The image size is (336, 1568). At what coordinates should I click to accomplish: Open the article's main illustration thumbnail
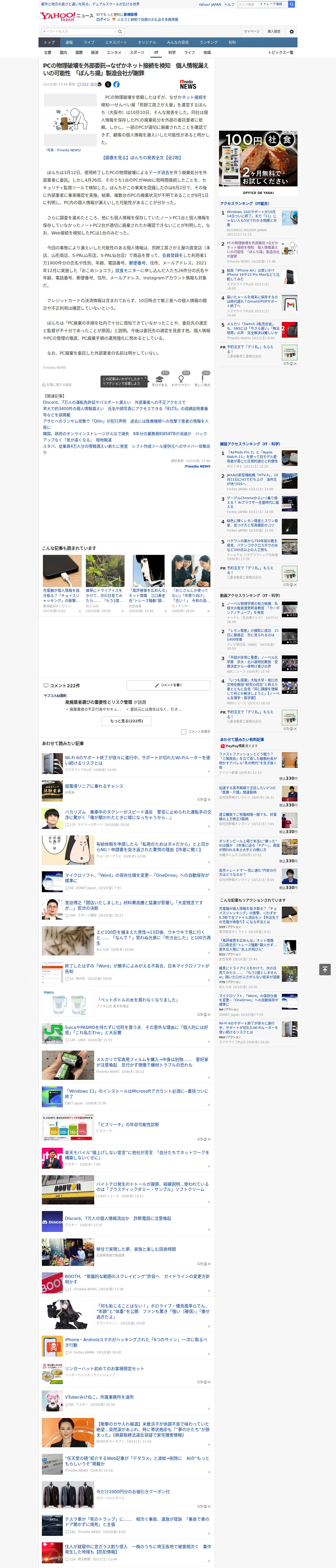point(71,120)
